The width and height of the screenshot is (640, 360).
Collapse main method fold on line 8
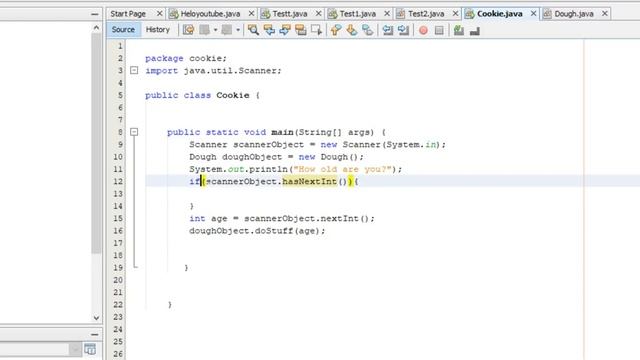coord(134,132)
